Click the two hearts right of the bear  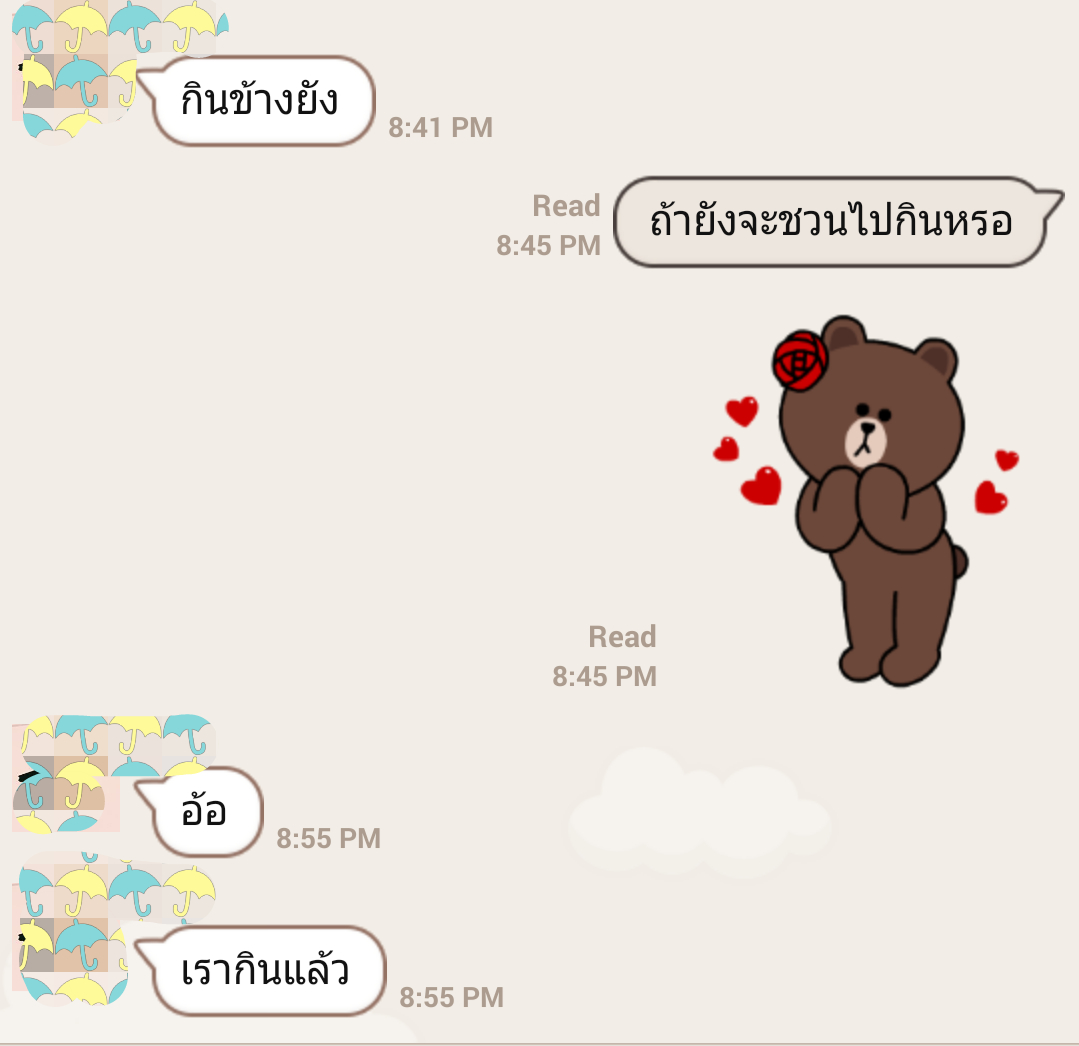click(996, 481)
